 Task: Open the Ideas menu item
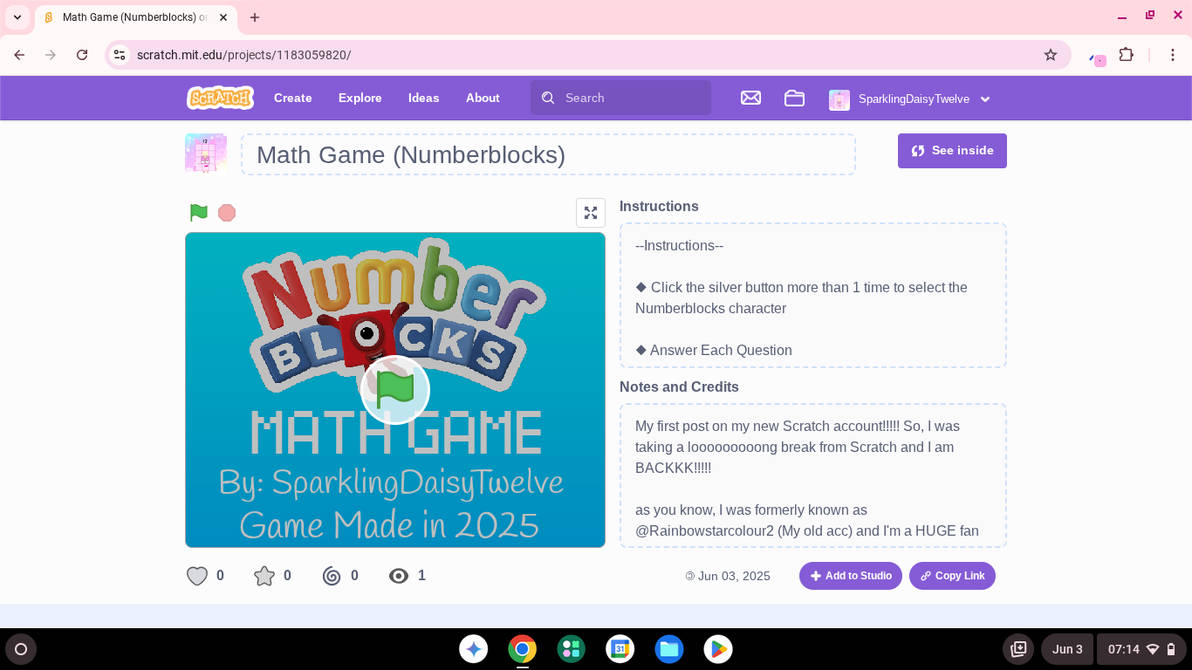pyautogui.click(x=423, y=98)
